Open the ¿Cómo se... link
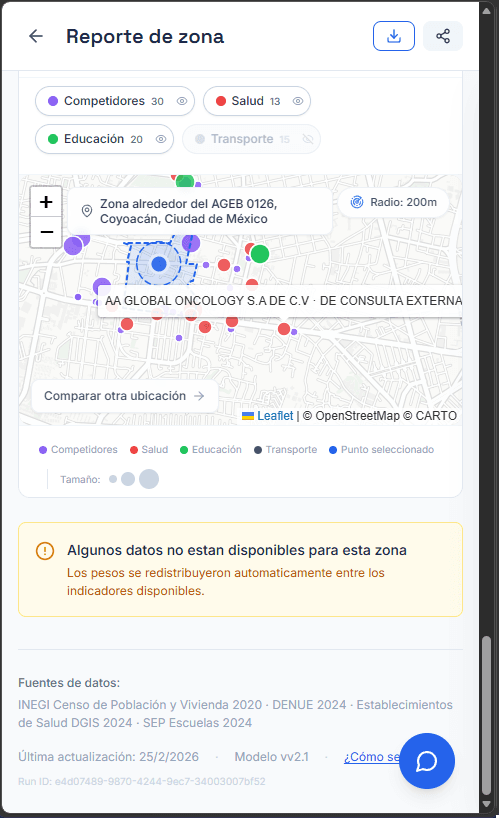 click(x=372, y=757)
